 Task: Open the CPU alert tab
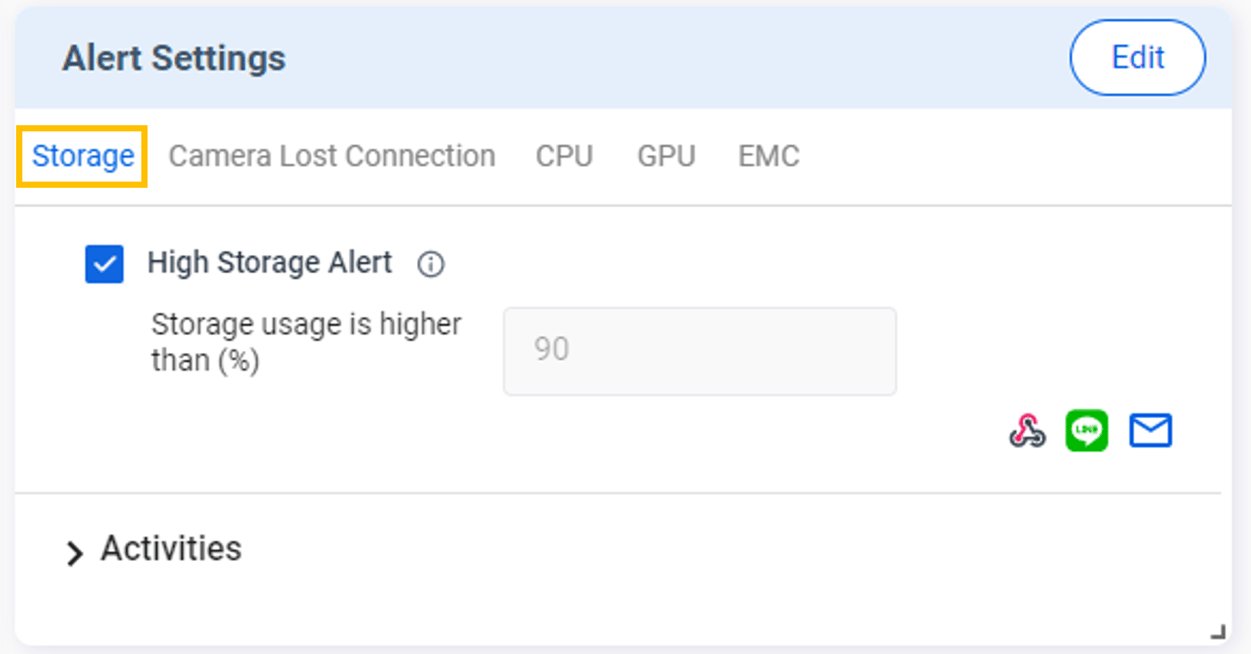pos(564,156)
